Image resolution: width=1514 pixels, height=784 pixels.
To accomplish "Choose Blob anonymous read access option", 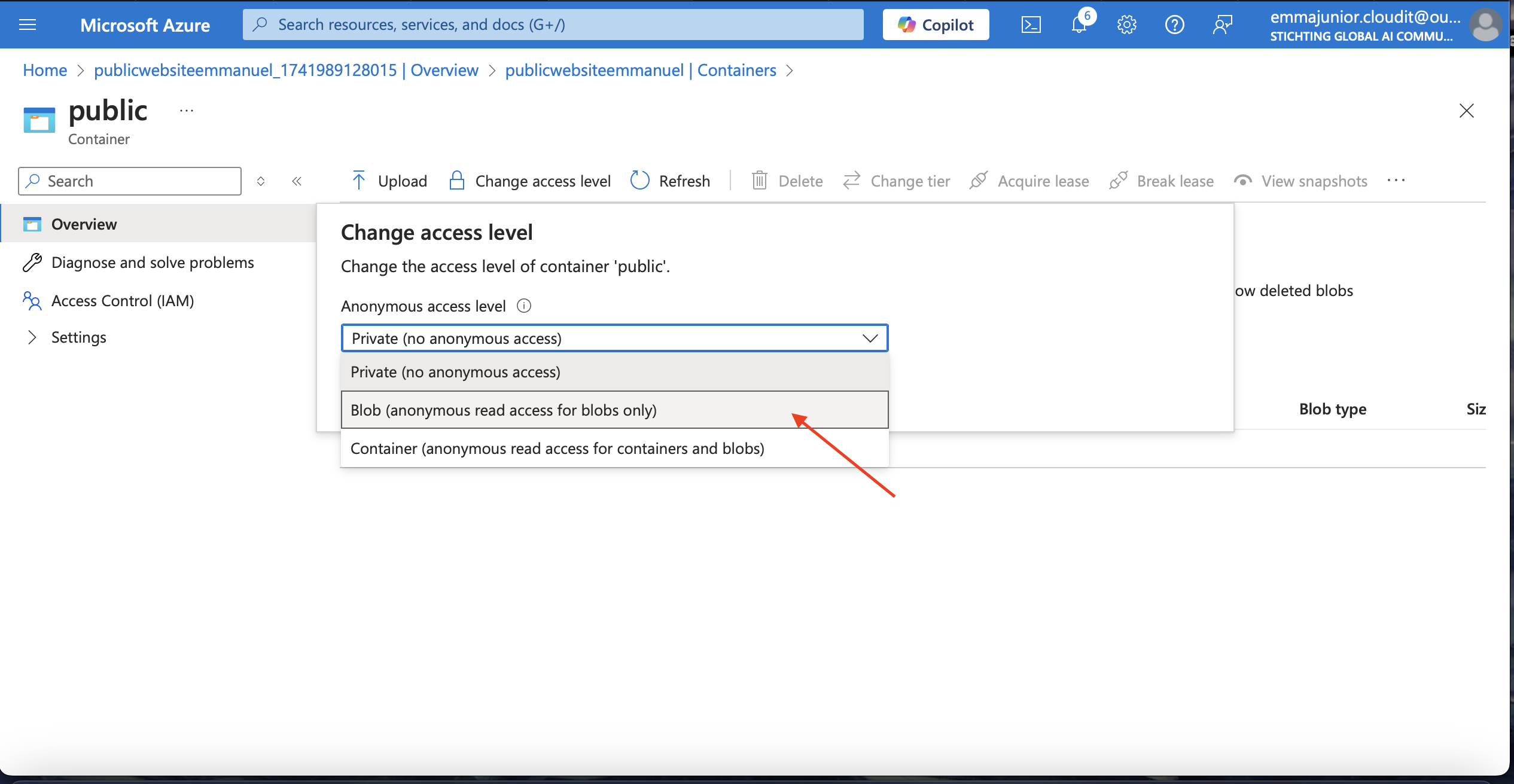I will (614, 410).
